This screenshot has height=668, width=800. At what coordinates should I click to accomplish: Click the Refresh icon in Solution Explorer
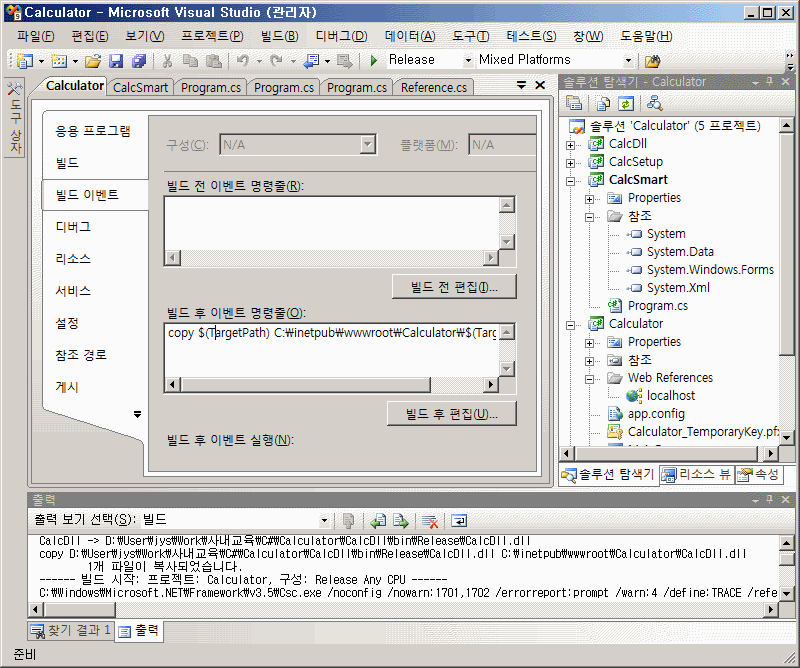[626, 104]
